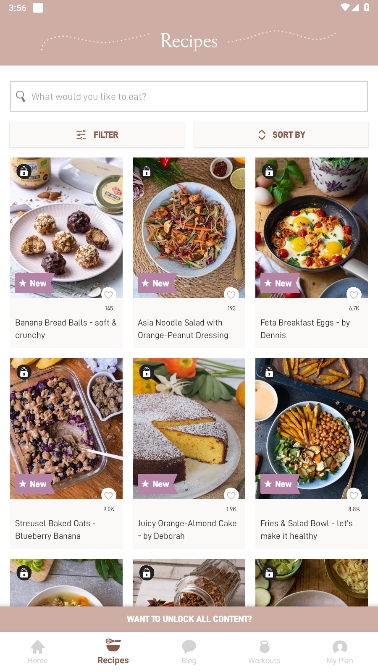Tap the search magnifier icon
The image size is (378, 672).
coord(21,96)
